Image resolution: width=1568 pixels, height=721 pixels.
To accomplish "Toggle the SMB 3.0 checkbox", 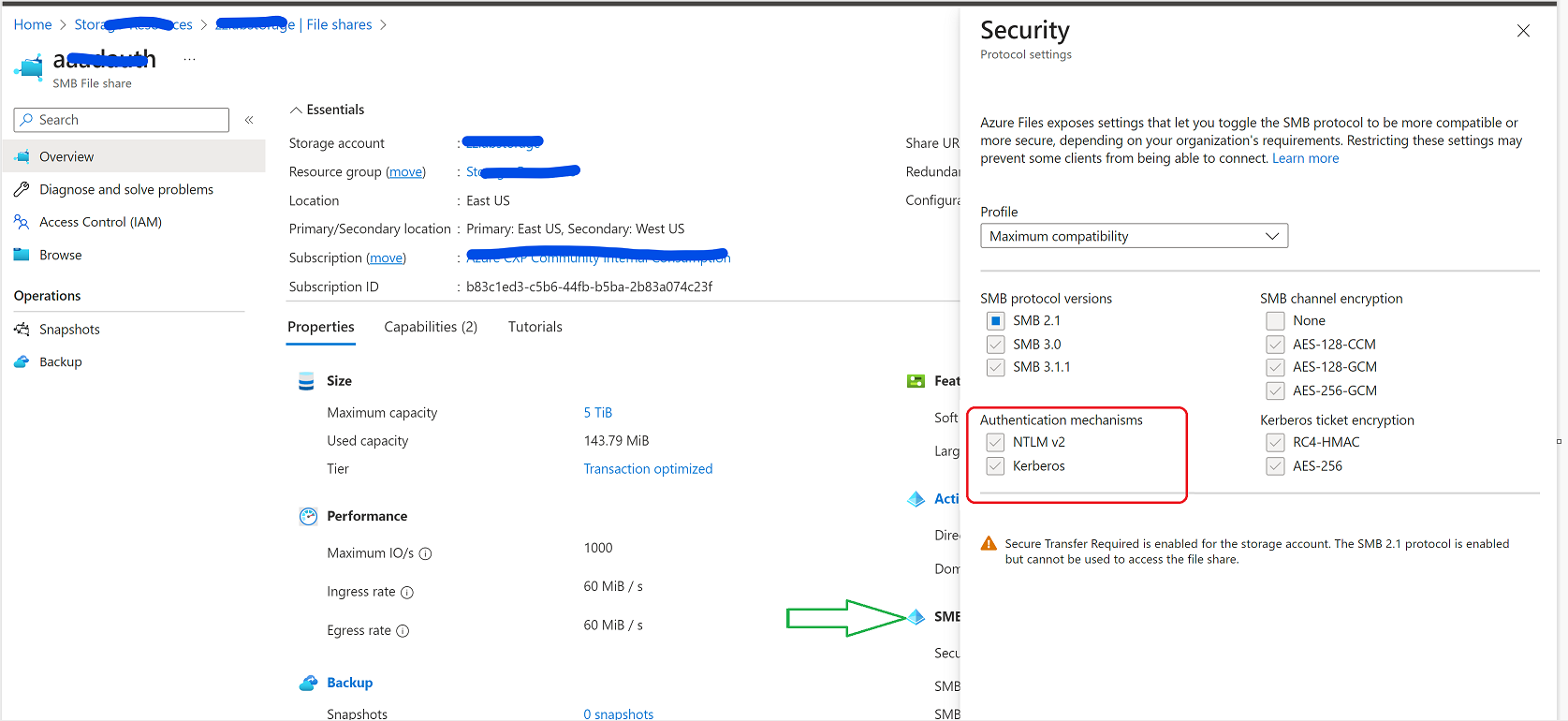I will 995,345.
